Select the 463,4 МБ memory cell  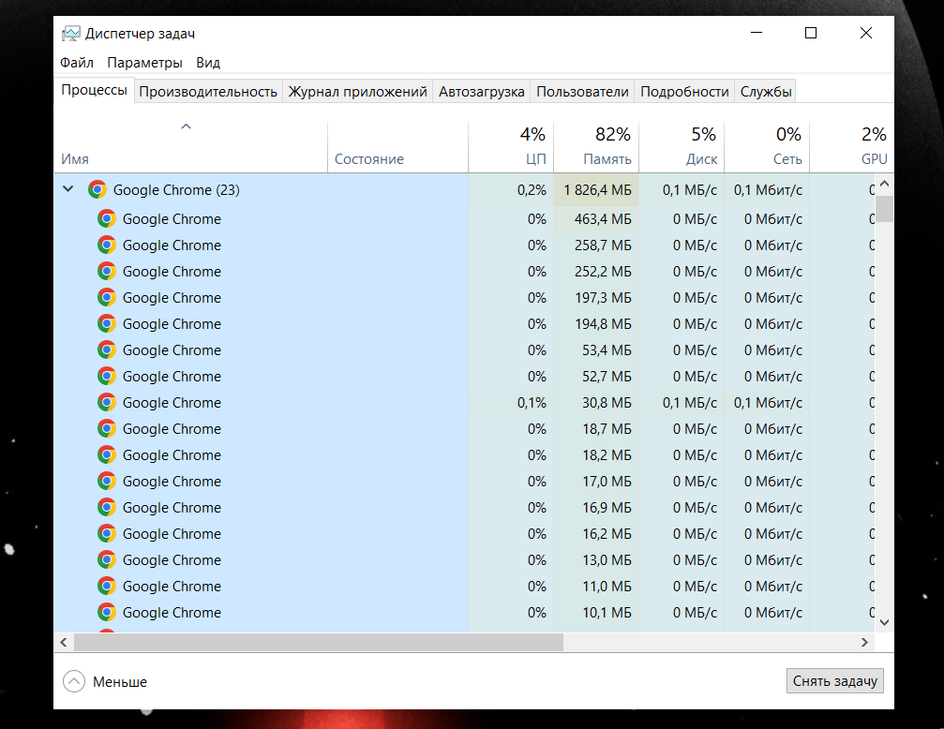[596, 219]
